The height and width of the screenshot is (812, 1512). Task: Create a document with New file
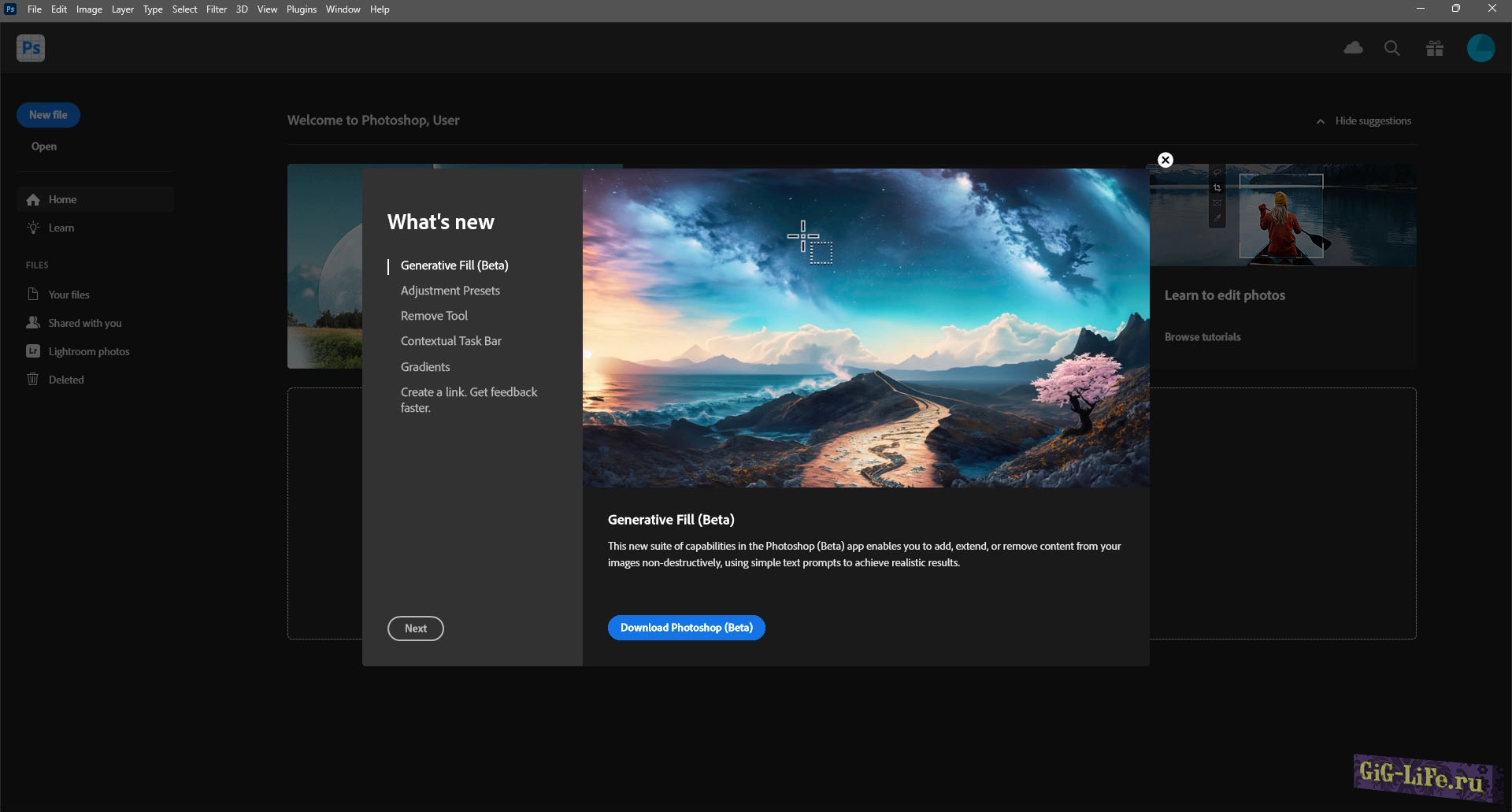click(48, 115)
